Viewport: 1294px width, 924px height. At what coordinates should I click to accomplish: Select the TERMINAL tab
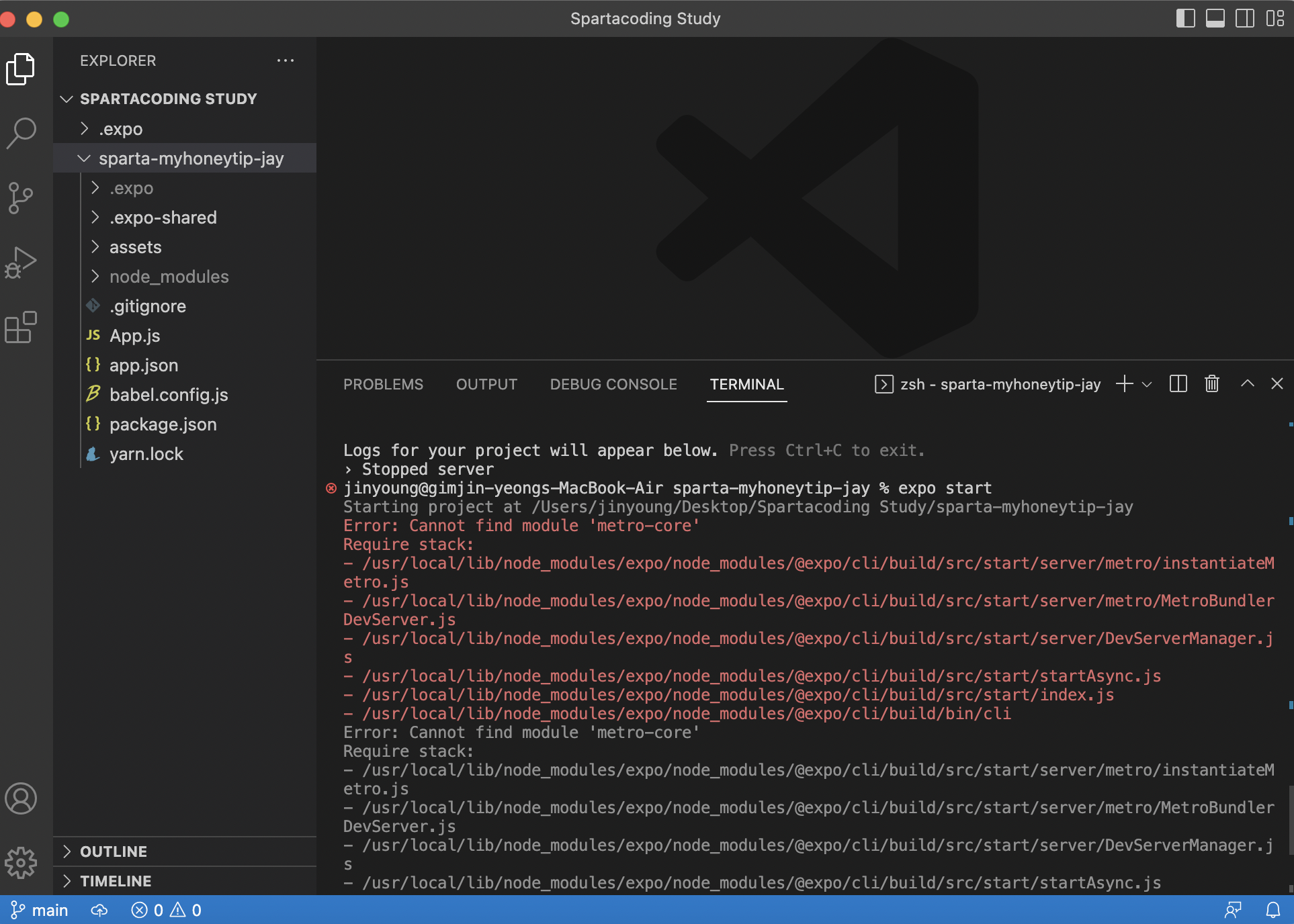(x=746, y=384)
